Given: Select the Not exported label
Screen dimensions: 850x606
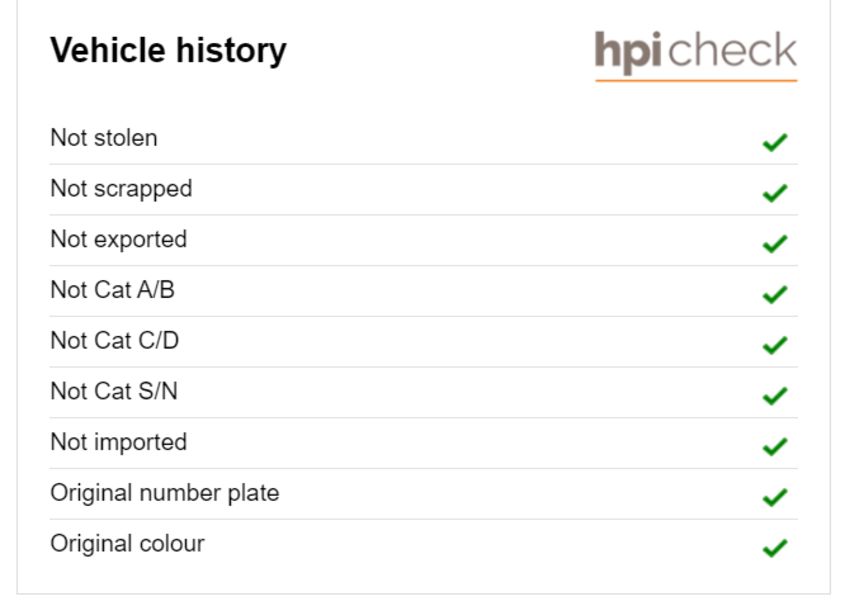Looking at the screenshot, I should (x=118, y=240).
